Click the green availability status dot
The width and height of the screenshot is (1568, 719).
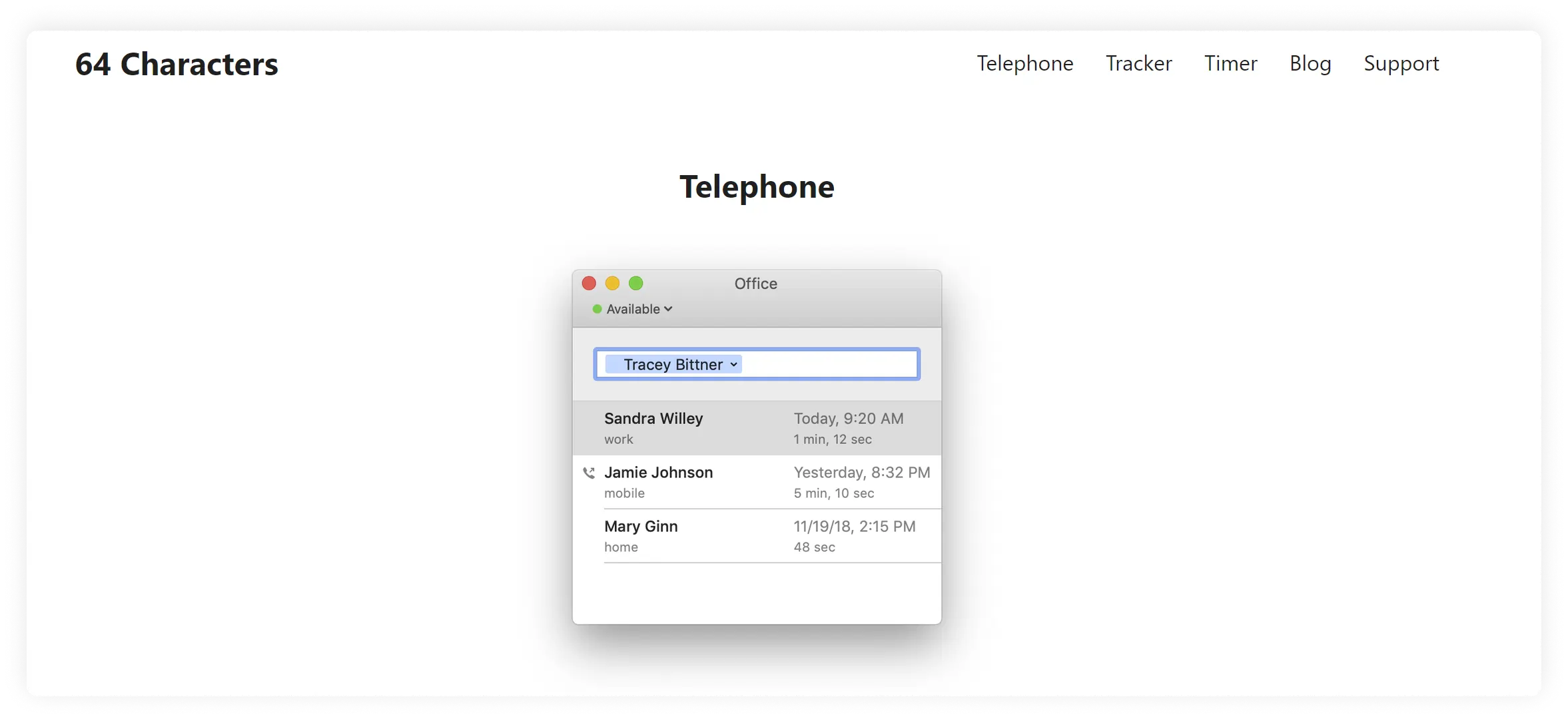(x=596, y=309)
